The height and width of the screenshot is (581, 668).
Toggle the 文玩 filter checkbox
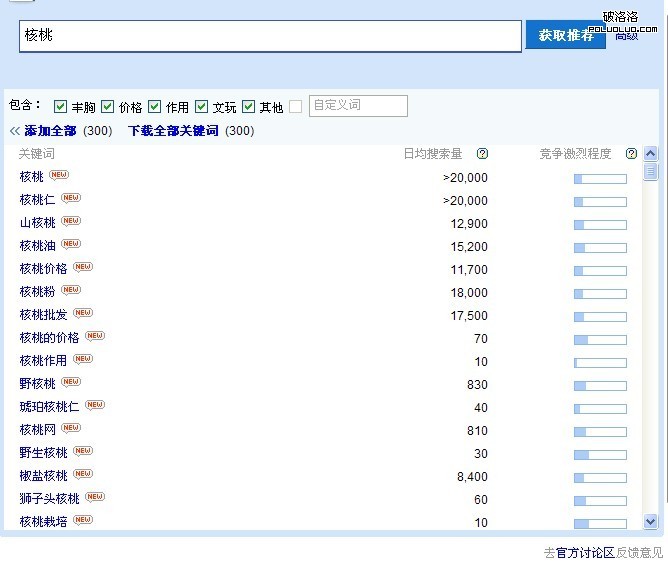pyautogui.click(x=202, y=107)
